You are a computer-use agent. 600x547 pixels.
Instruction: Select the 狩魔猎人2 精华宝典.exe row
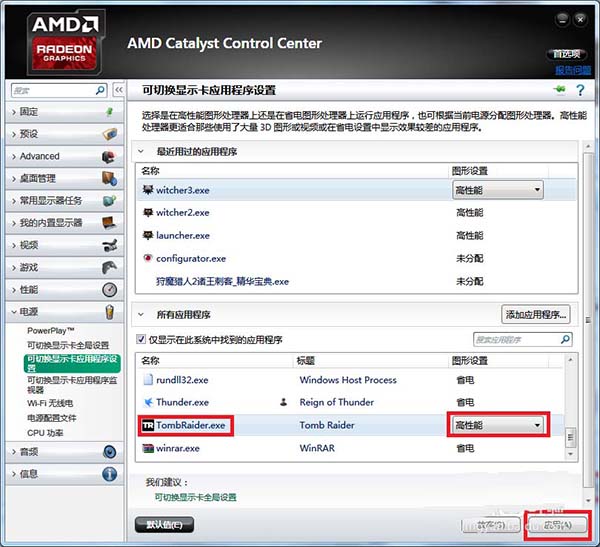coord(356,281)
